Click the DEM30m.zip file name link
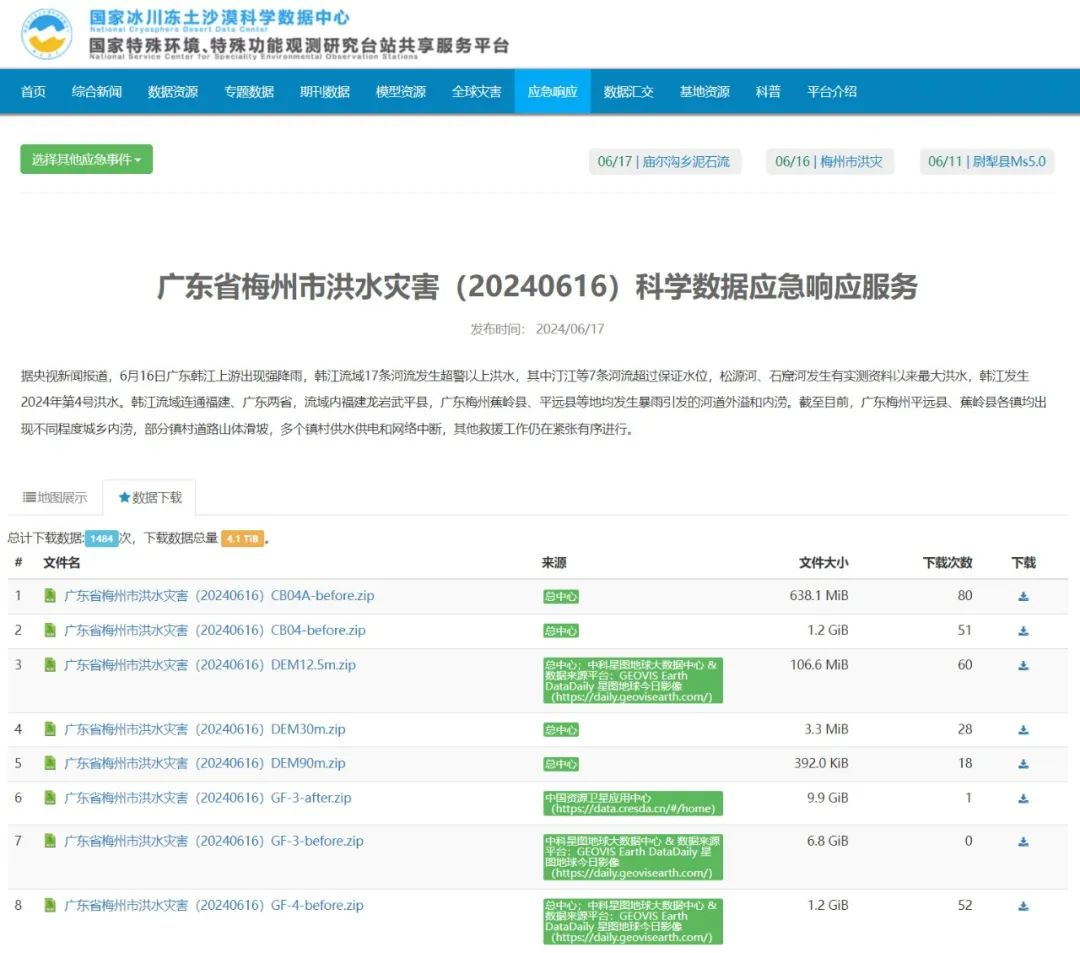1080x953 pixels. point(205,729)
